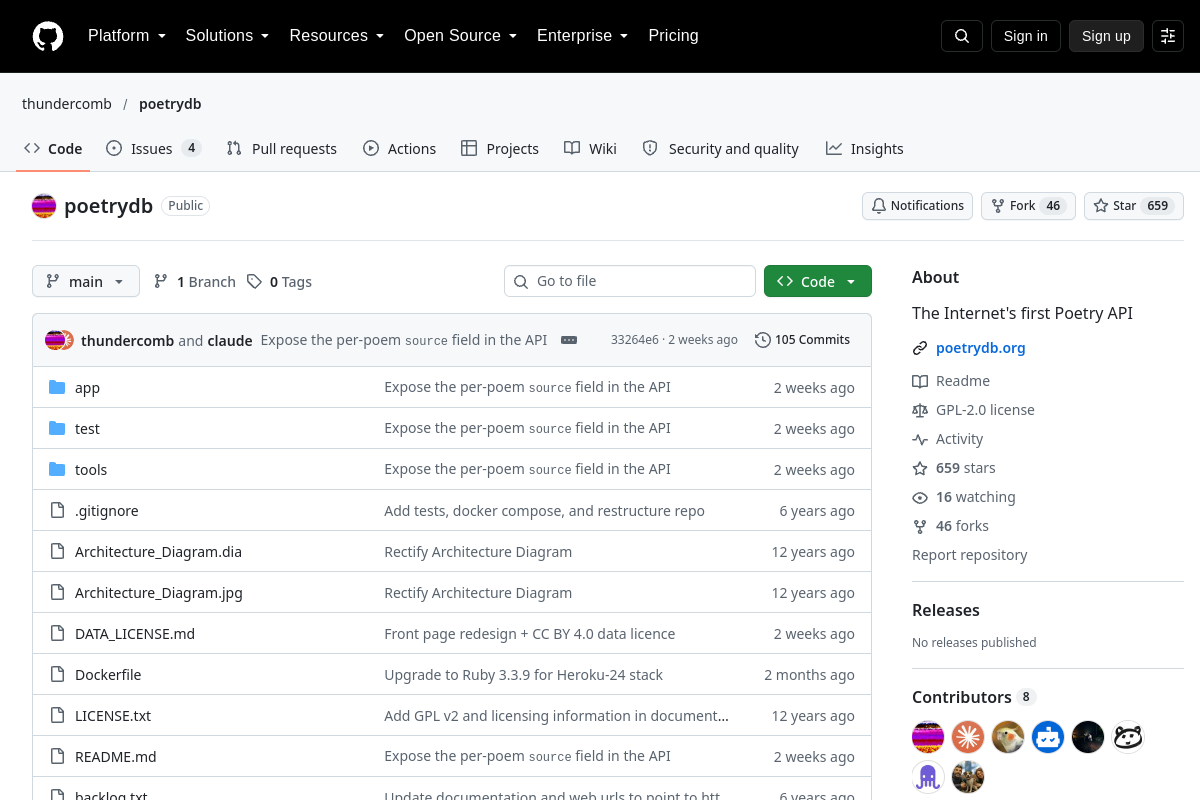Click the panda contributor avatar
Viewport: 1200px width, 800px height.
coord(1128,737)
